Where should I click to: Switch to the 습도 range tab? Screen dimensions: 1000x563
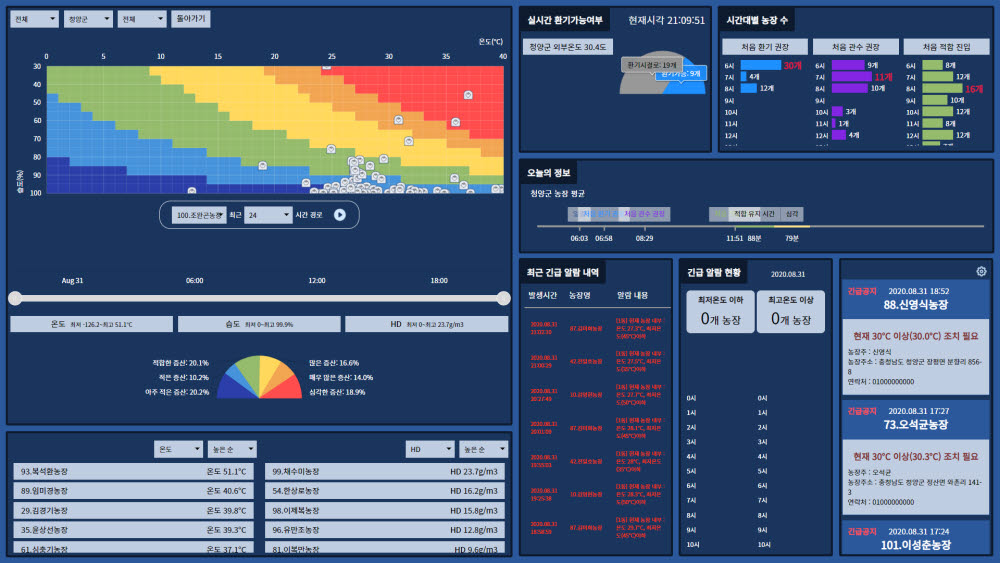coord(259,324)
